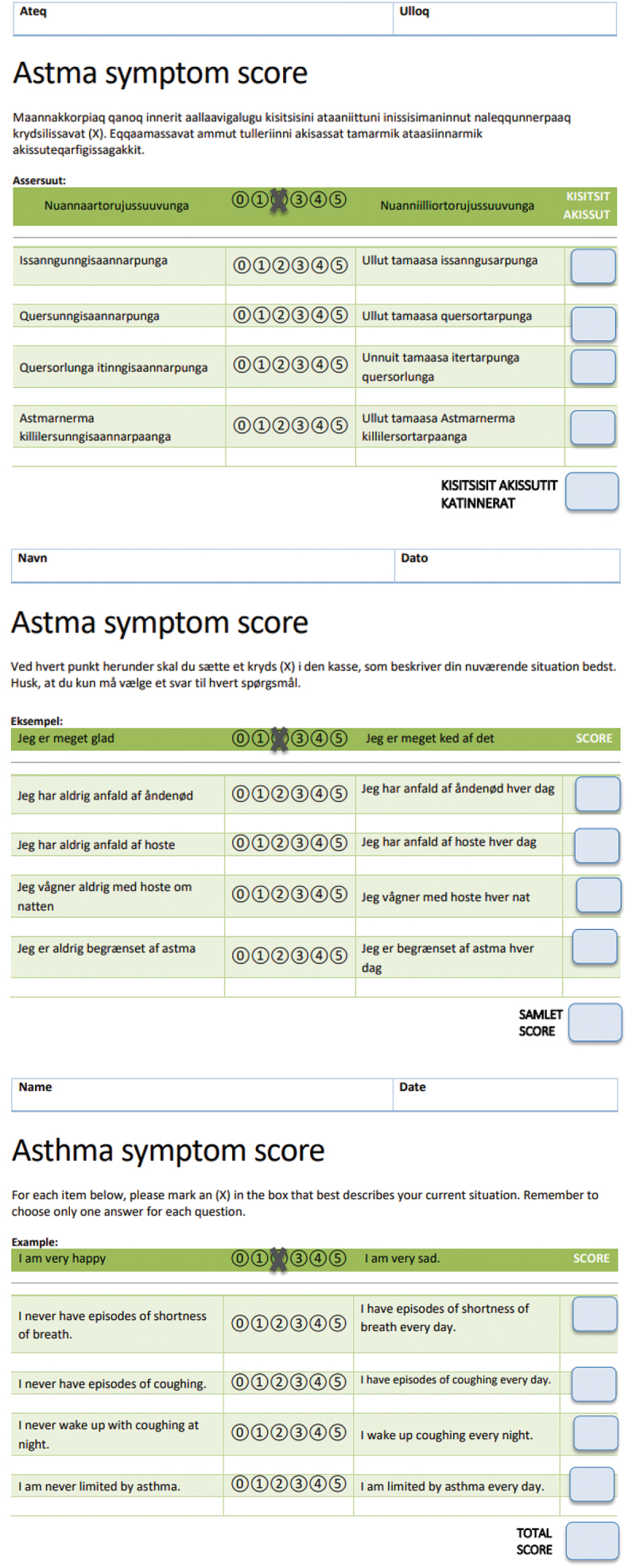
Task: Click score box beside "I wake up coughing every night"
Action: tap(595, 1433)
